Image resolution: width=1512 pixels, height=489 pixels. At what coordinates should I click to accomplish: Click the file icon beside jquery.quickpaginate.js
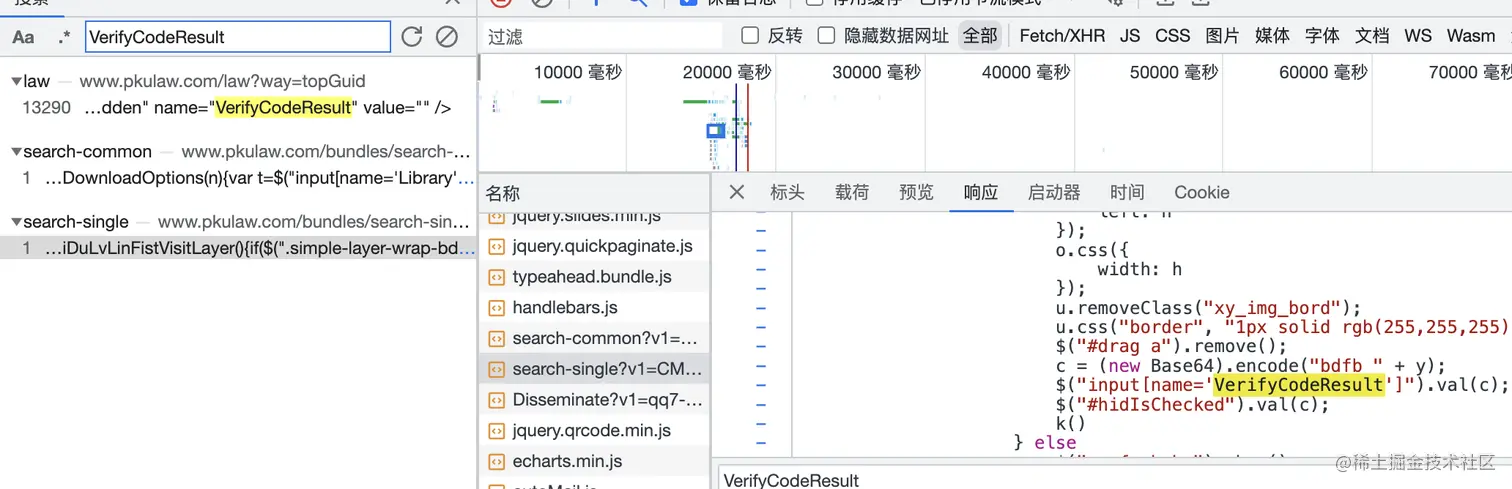click(x=496, y=246)
